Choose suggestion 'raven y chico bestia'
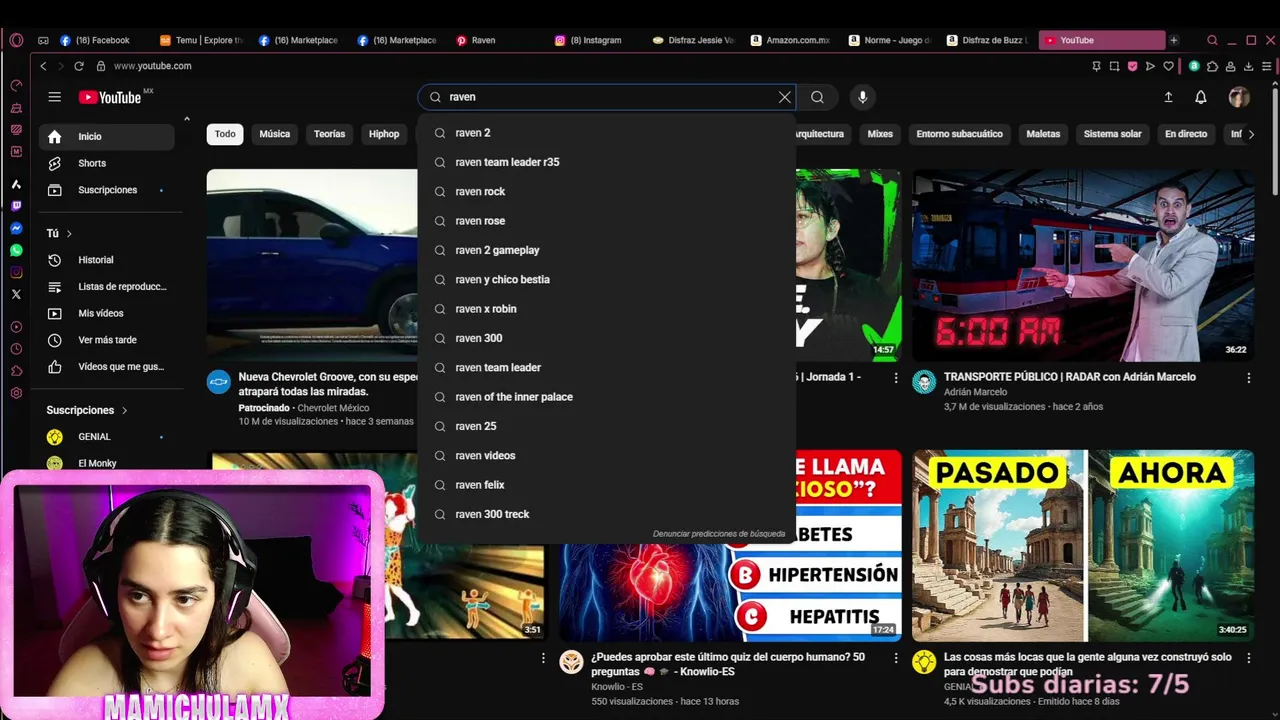 coord(606,279)
